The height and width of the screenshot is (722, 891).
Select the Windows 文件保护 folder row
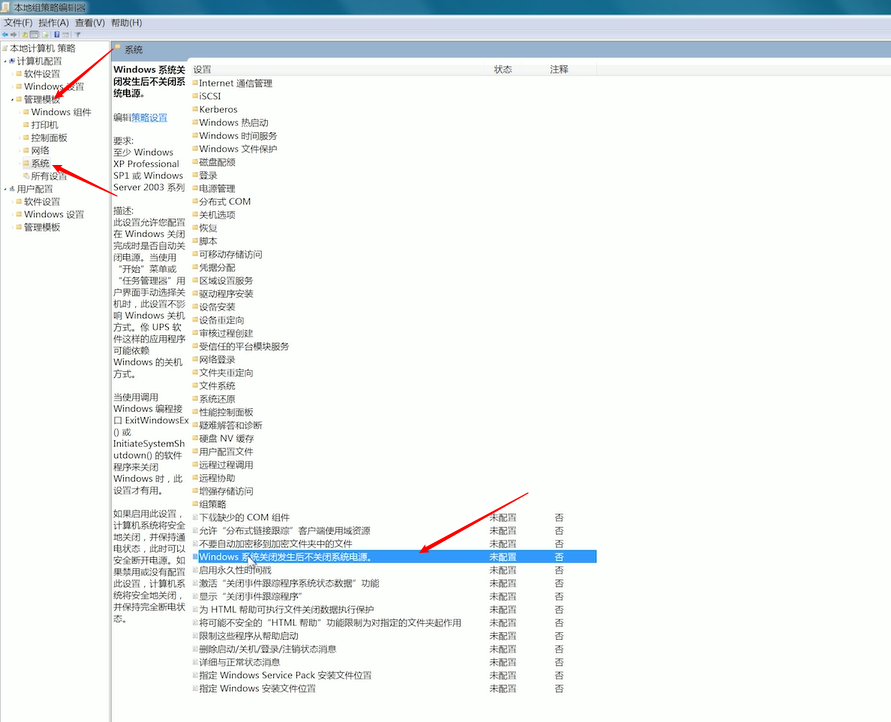pyautogui.click(x=238, y=149)
